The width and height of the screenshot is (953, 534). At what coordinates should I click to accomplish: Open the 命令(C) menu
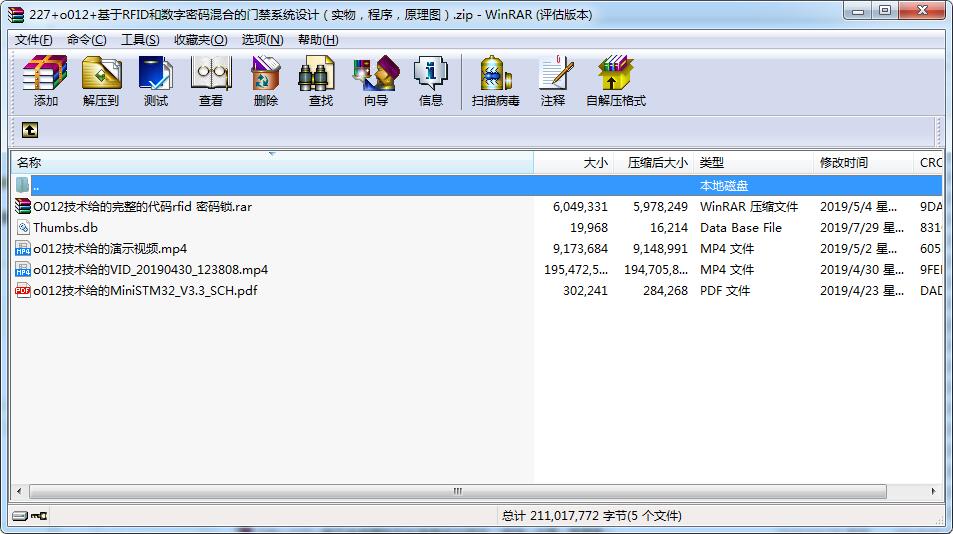coord(86,39)
